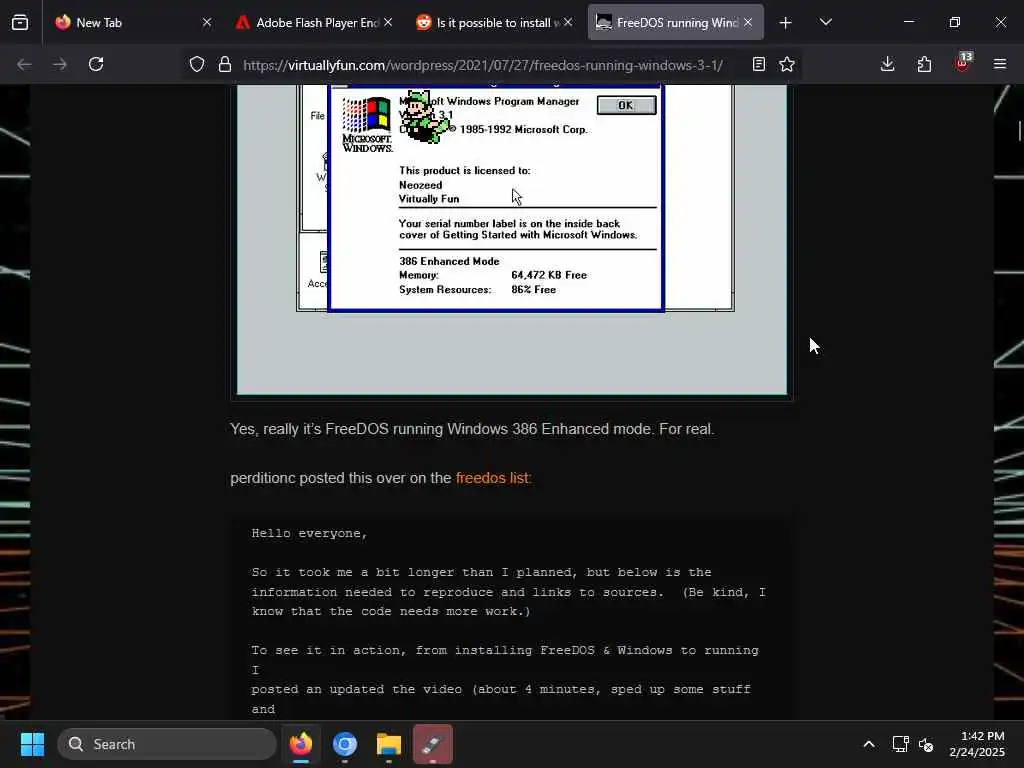Follow the 'freedos list' link
Viewport: 1024px width, 768px height.
pos(492,478)
